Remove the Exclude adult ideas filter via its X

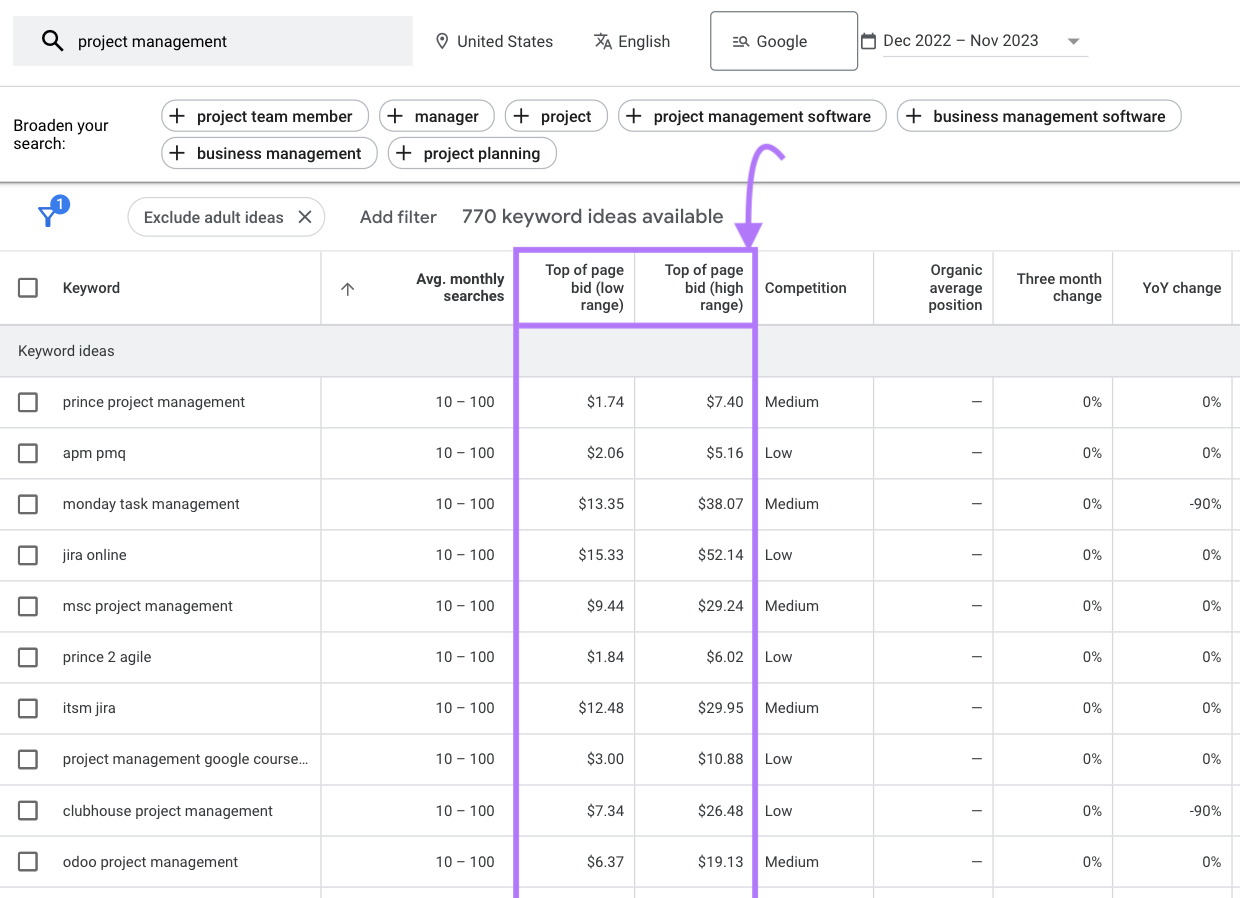pos(305,216)
